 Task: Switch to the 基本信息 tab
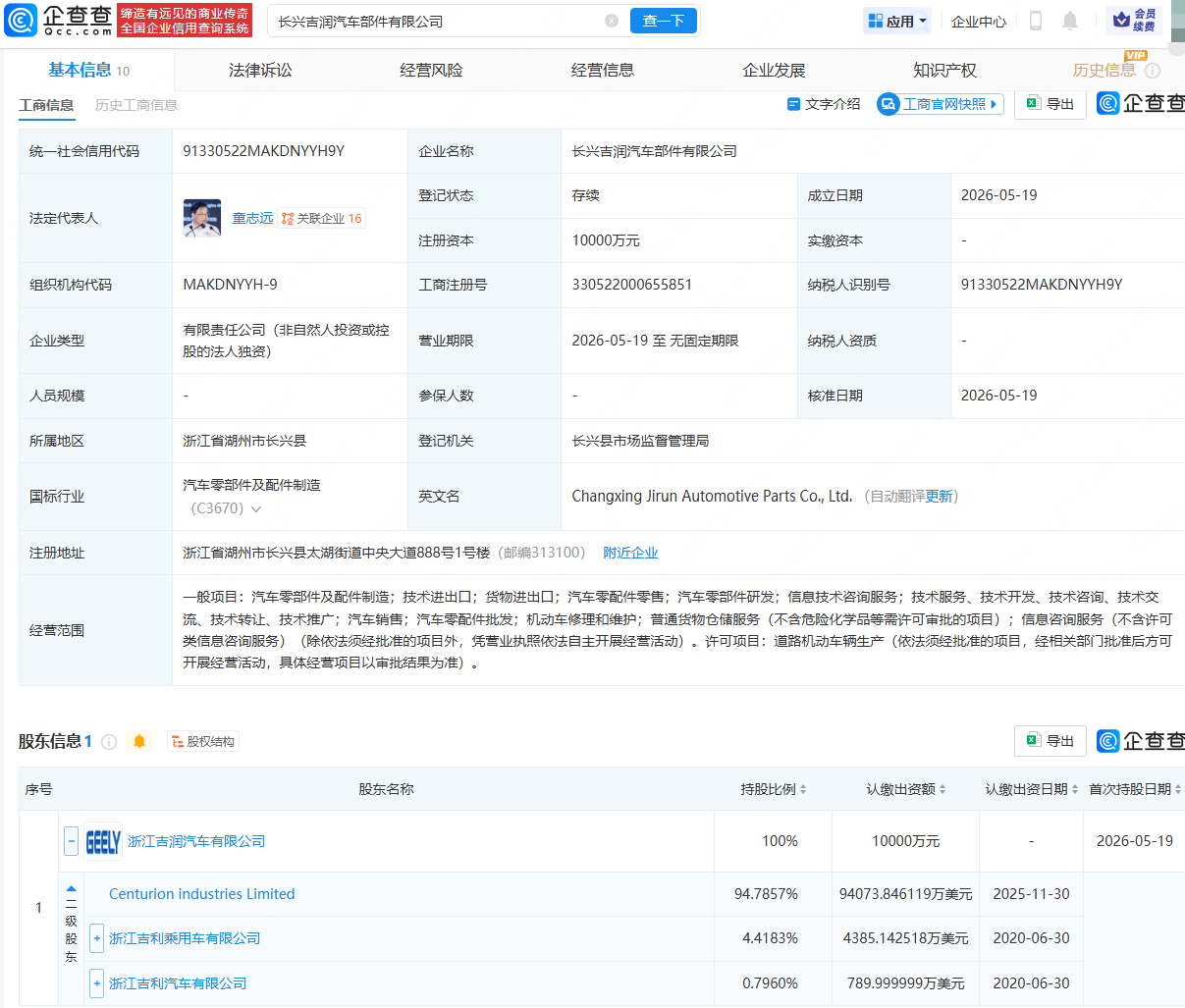(x=88, y=70)
